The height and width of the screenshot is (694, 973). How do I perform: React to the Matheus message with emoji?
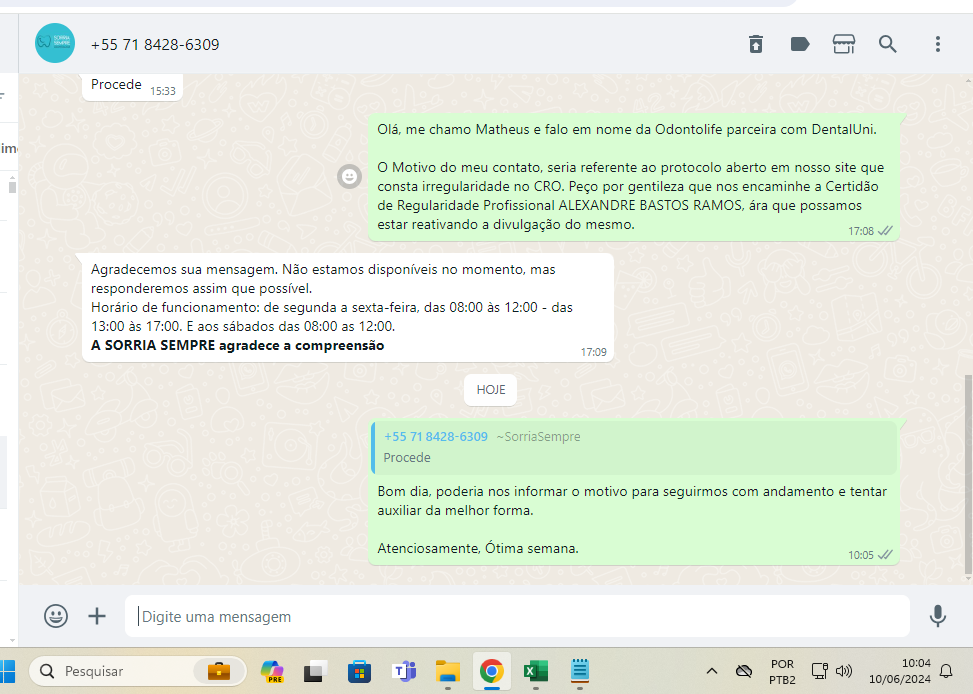coord(349,177)
